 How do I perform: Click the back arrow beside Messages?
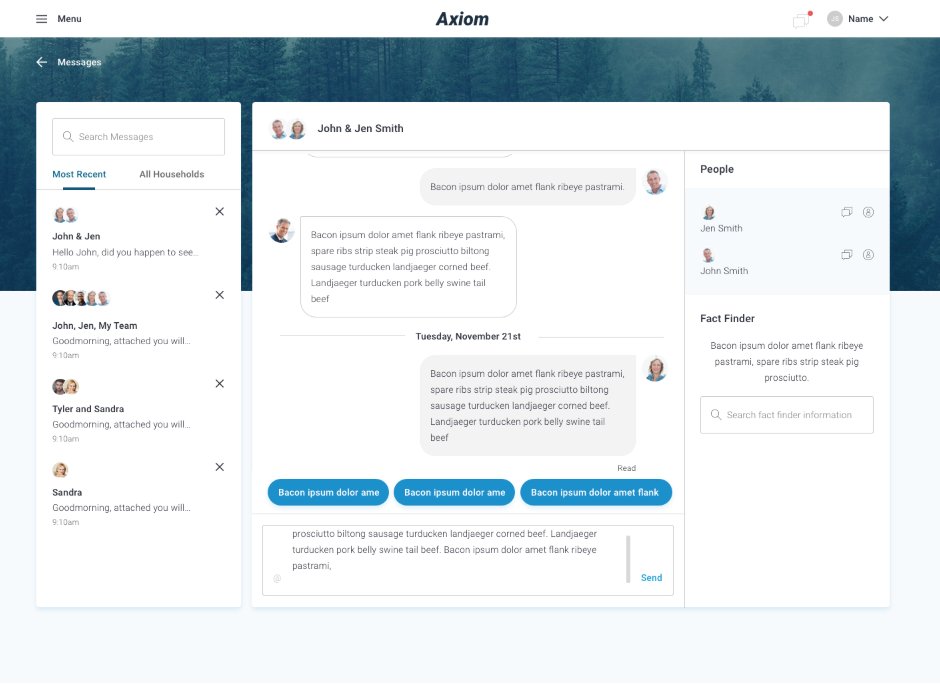click(x=40, y=62)
